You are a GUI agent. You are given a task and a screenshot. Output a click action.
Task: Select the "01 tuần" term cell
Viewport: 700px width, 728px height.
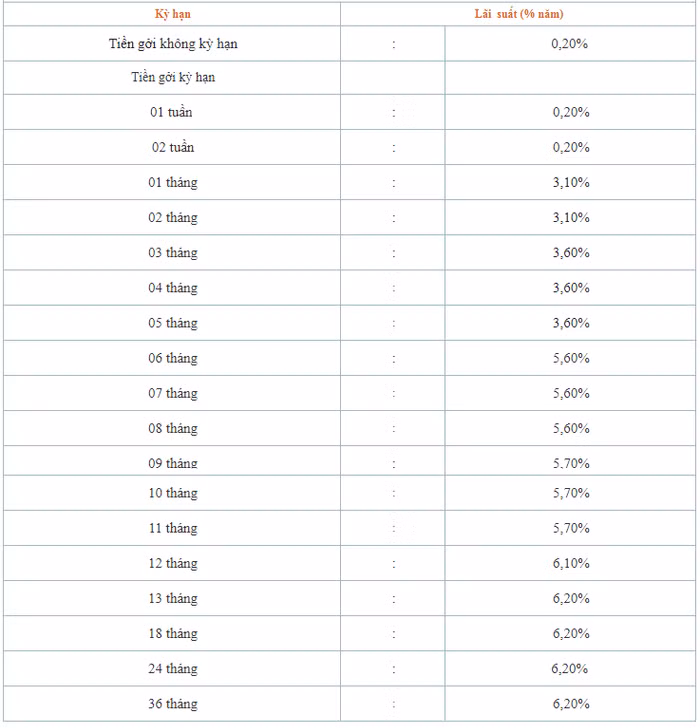171,112
